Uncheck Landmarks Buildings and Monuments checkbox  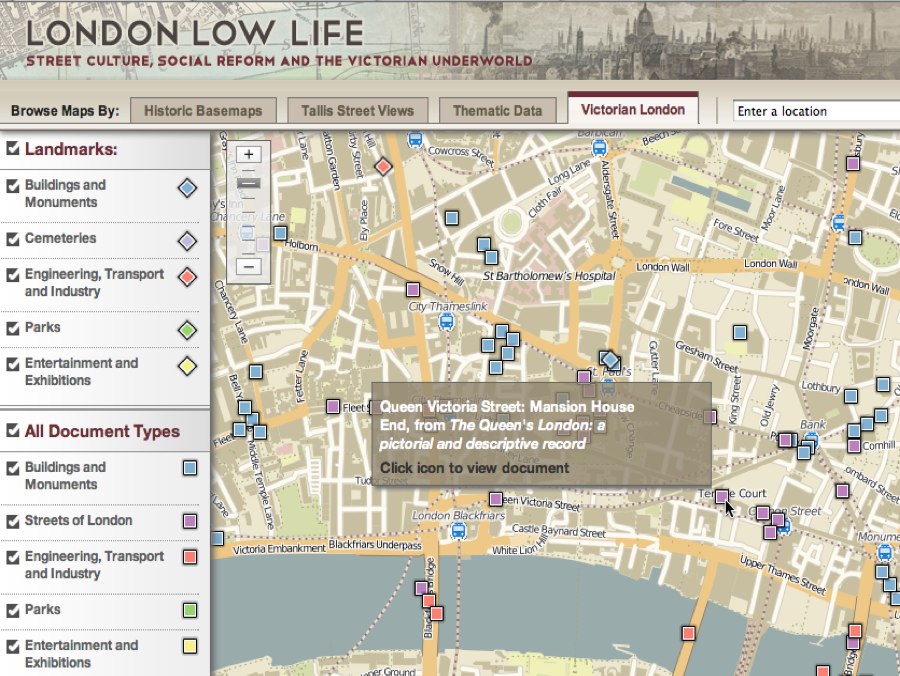tap(13, 185)
